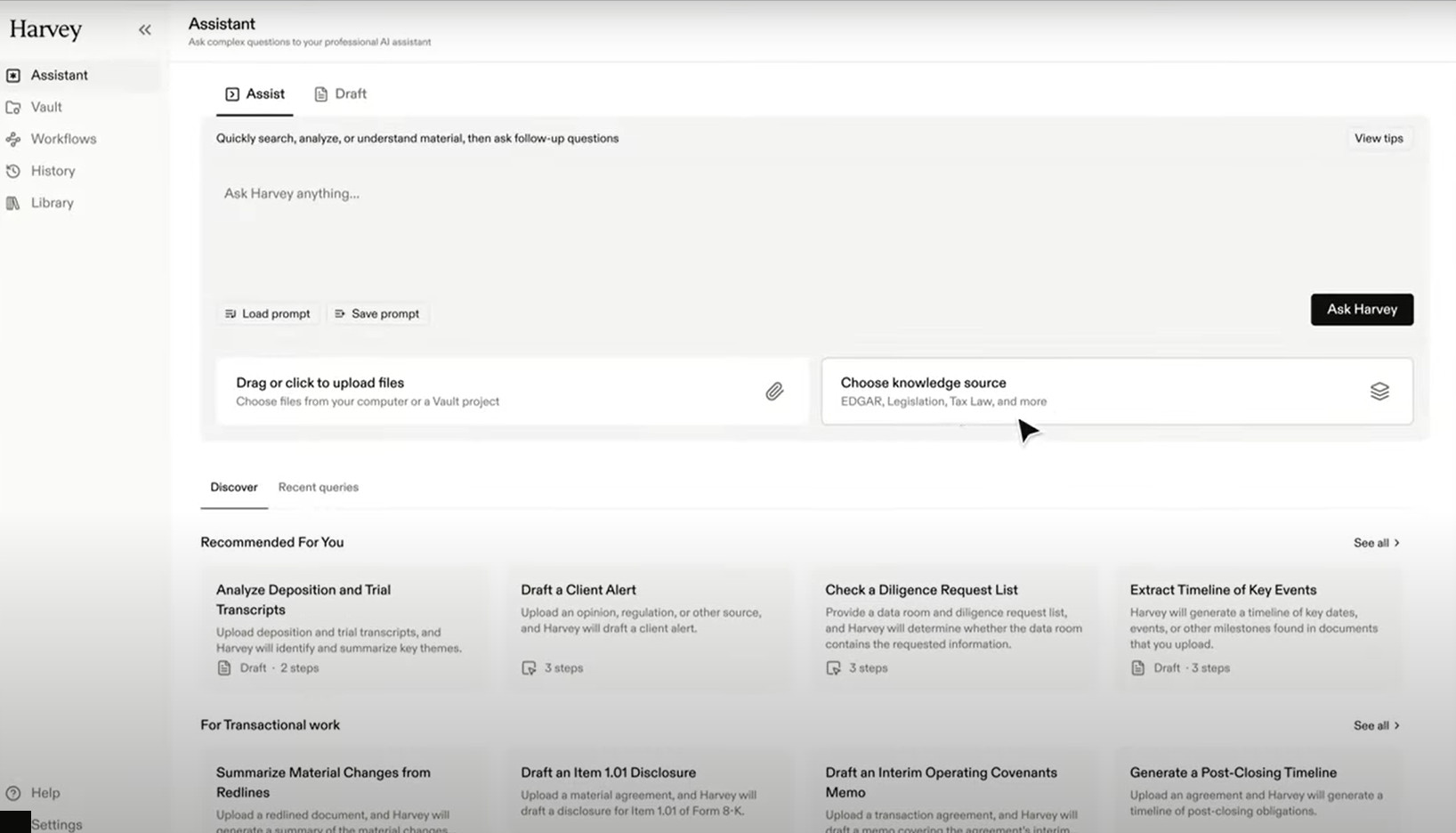Open Settings in the sidebar
This screenshot has width=1456, height=833.
click(x=56, y=824)
